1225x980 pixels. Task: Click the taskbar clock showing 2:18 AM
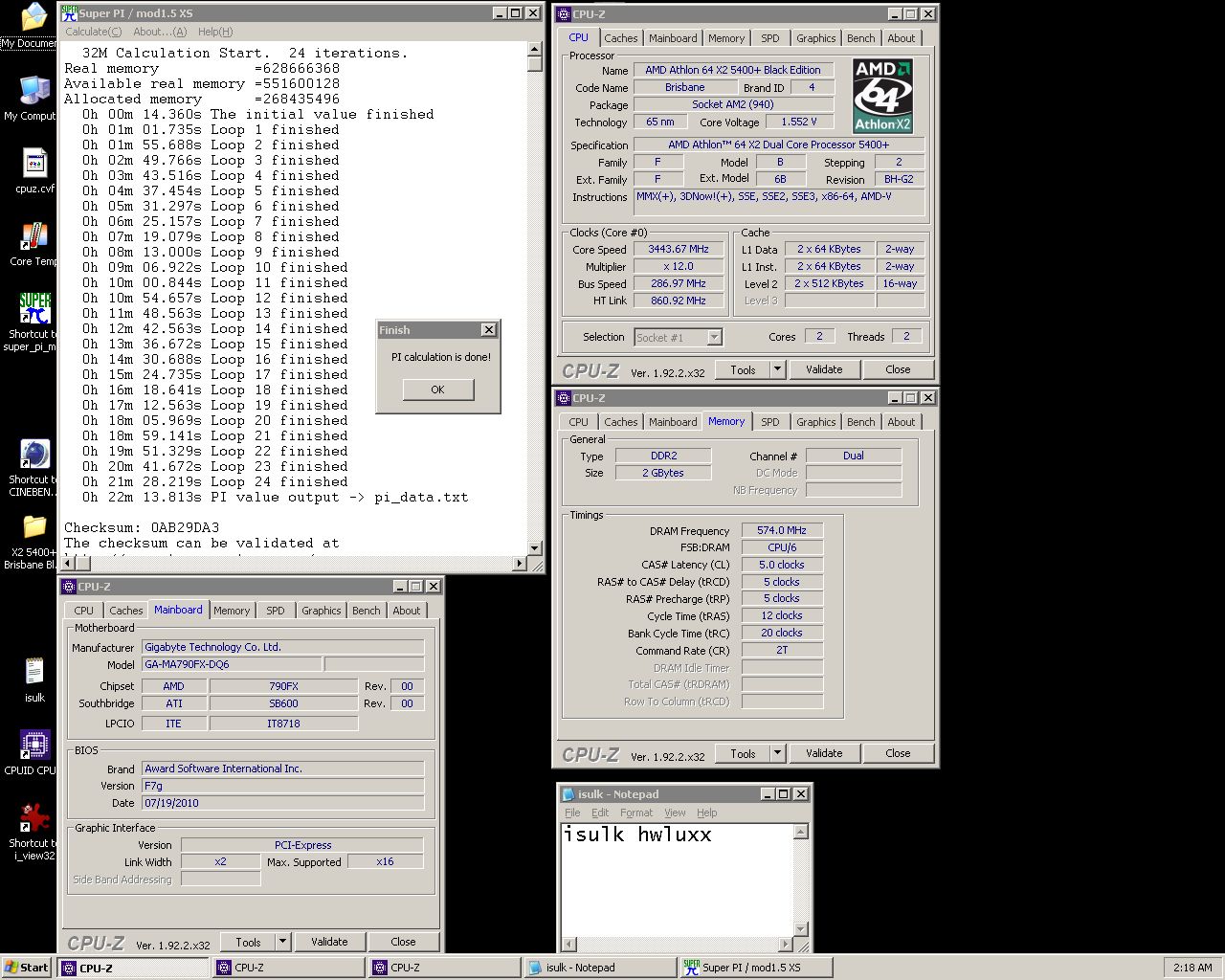(x=1192, y=968)
